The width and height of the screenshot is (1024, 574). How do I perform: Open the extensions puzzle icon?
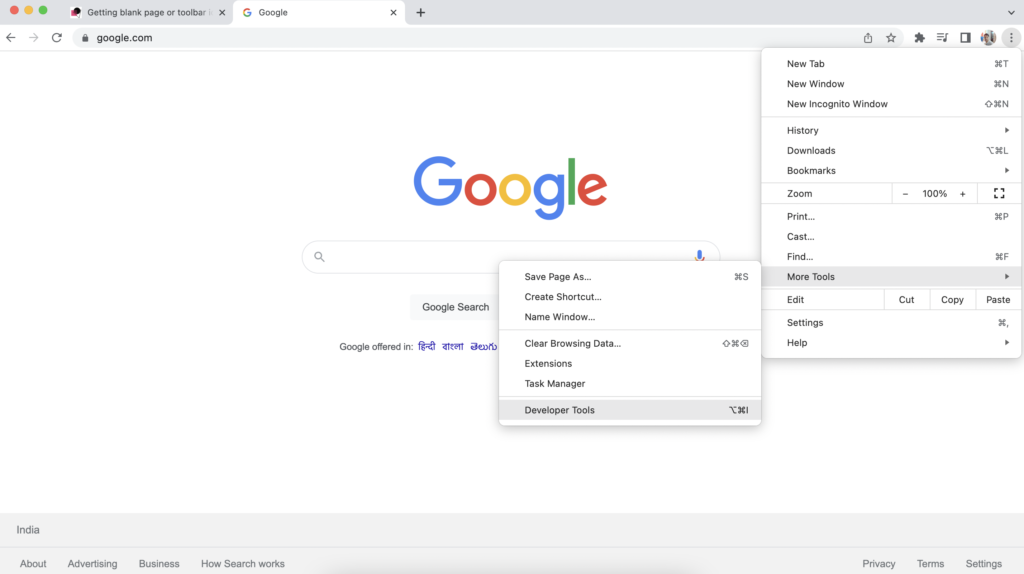click(x=920, y=38)
